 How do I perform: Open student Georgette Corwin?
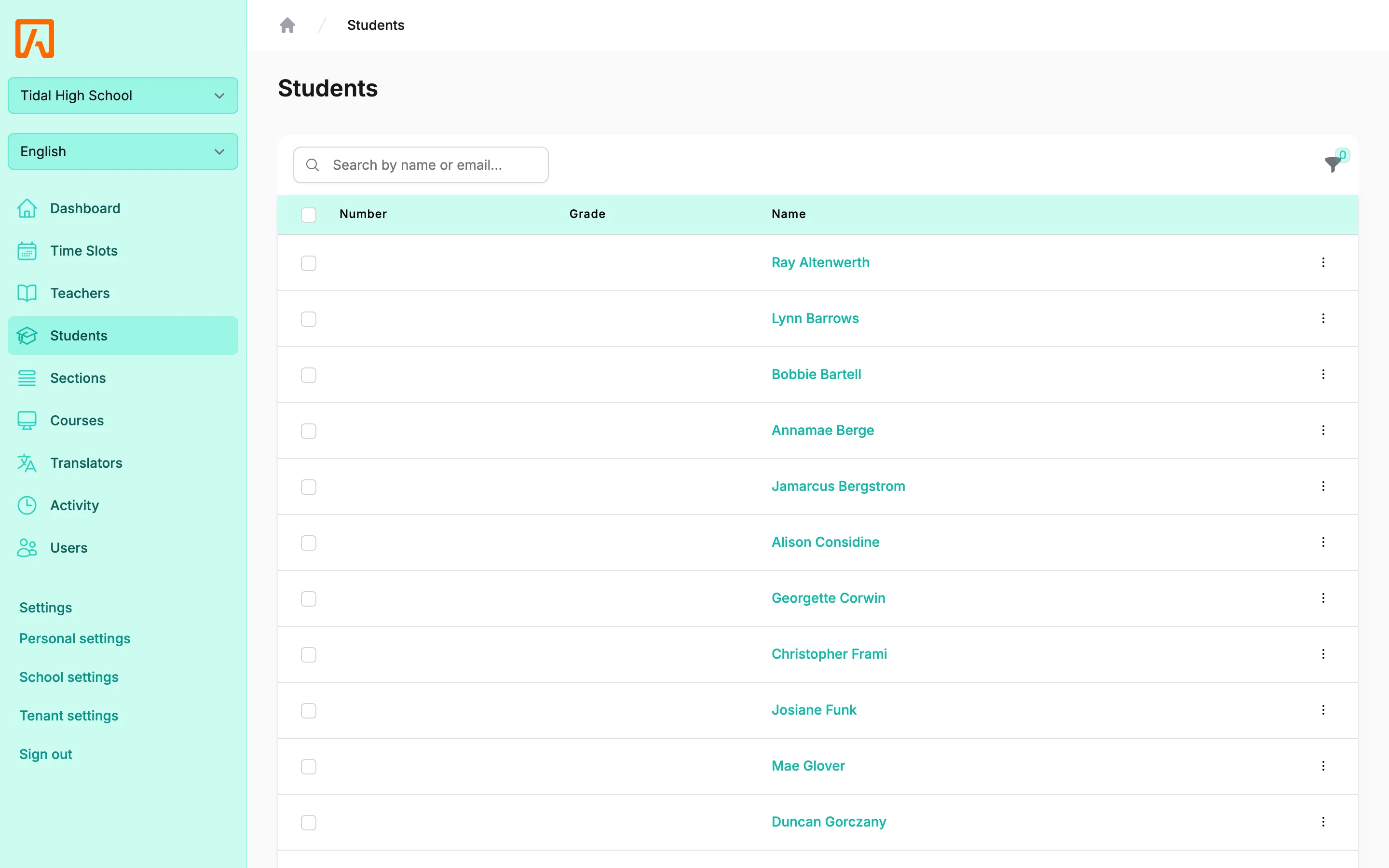click(828, 598)
